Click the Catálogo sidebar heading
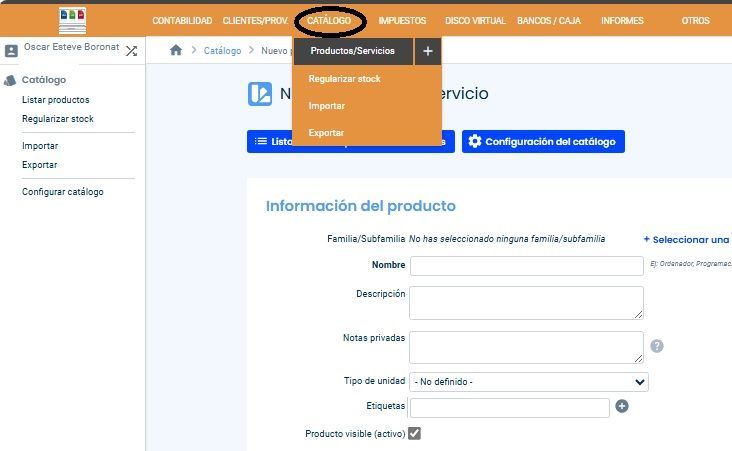The image size is (732, 451). click(x=44, y=80)
